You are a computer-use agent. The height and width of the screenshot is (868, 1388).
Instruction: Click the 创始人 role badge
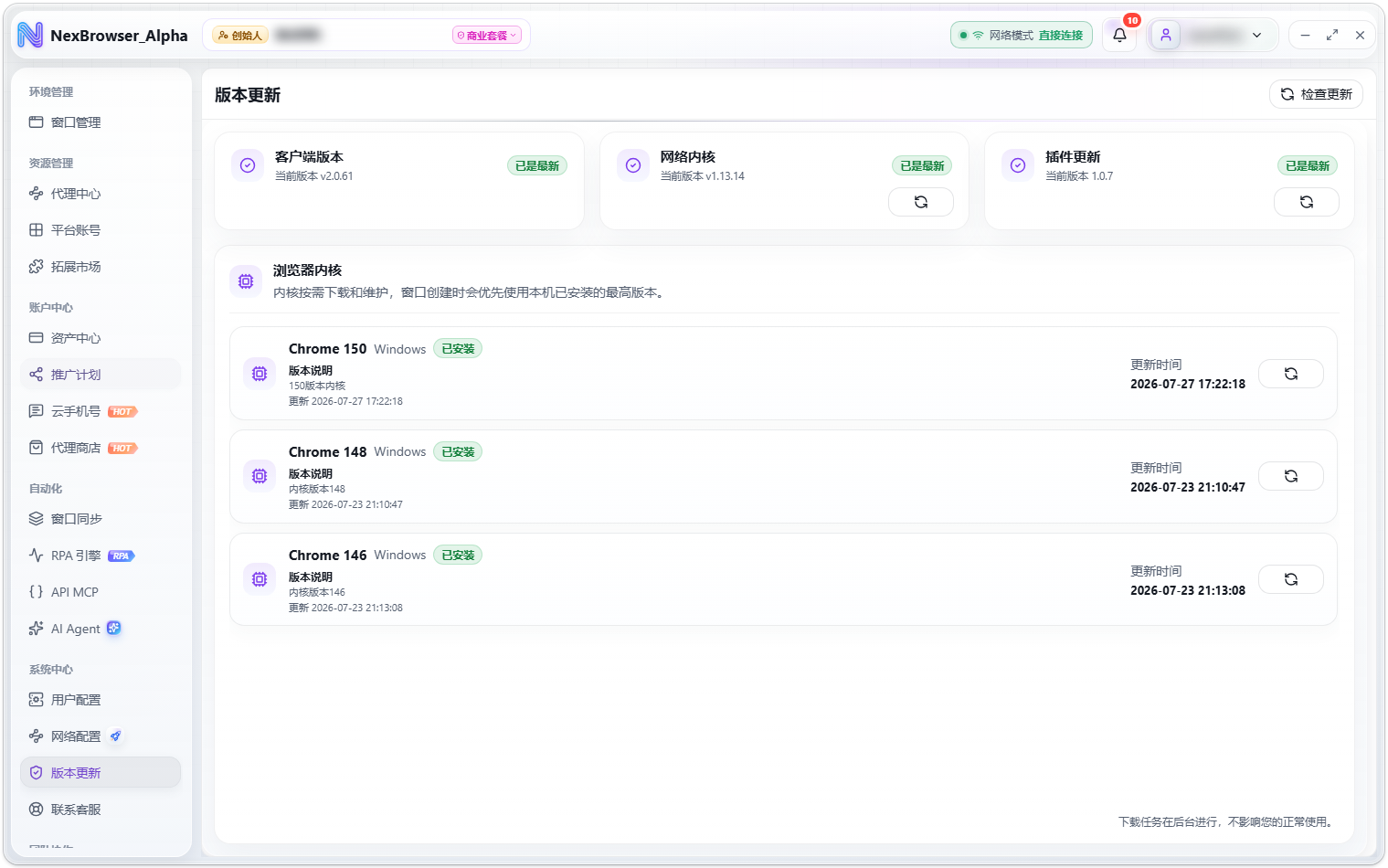(x=240, y=36)
